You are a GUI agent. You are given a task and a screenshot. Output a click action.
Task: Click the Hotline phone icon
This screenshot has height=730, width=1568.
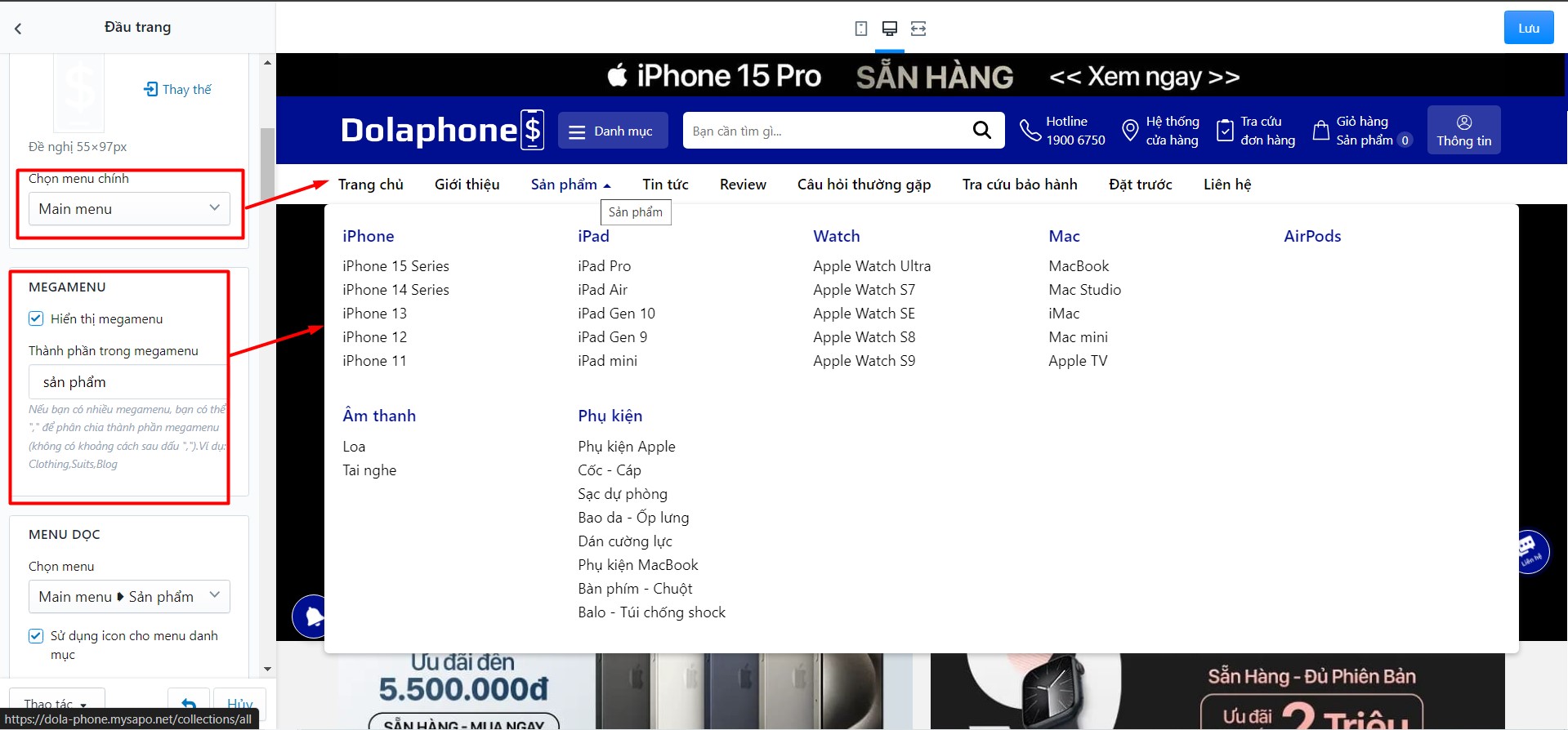click(1030, 131)
